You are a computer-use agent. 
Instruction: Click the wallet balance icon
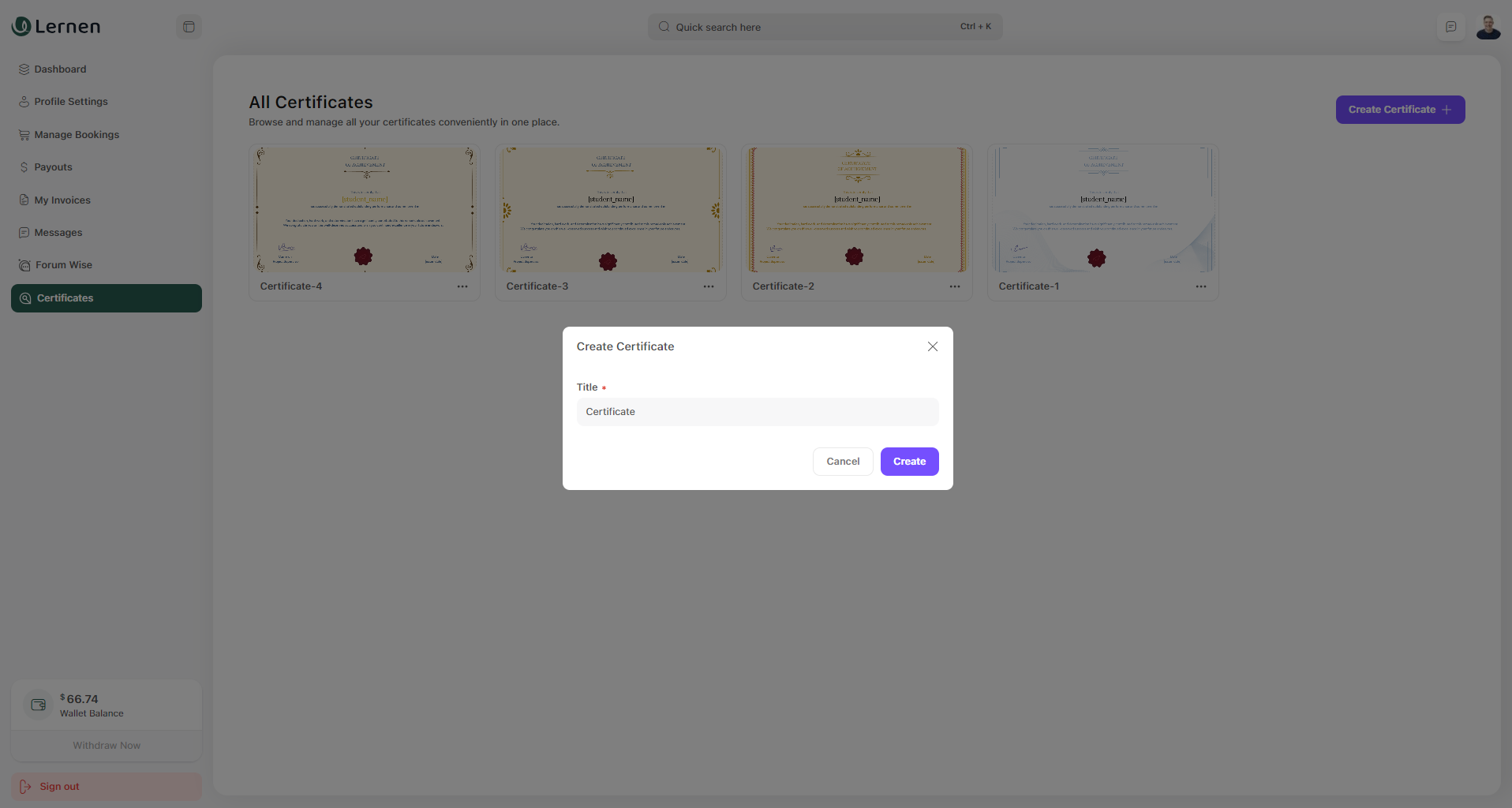(38, 705)
